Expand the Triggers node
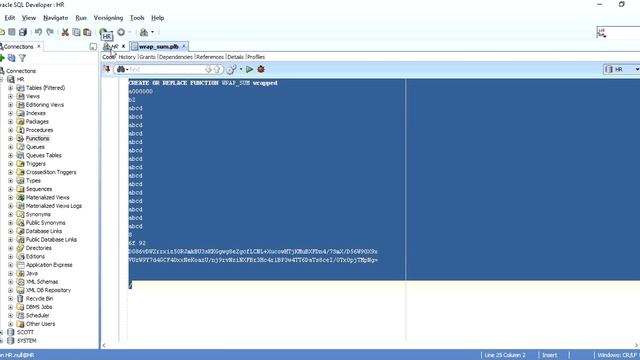This screenshot has height=360, width=640. (x=11, y=164)
